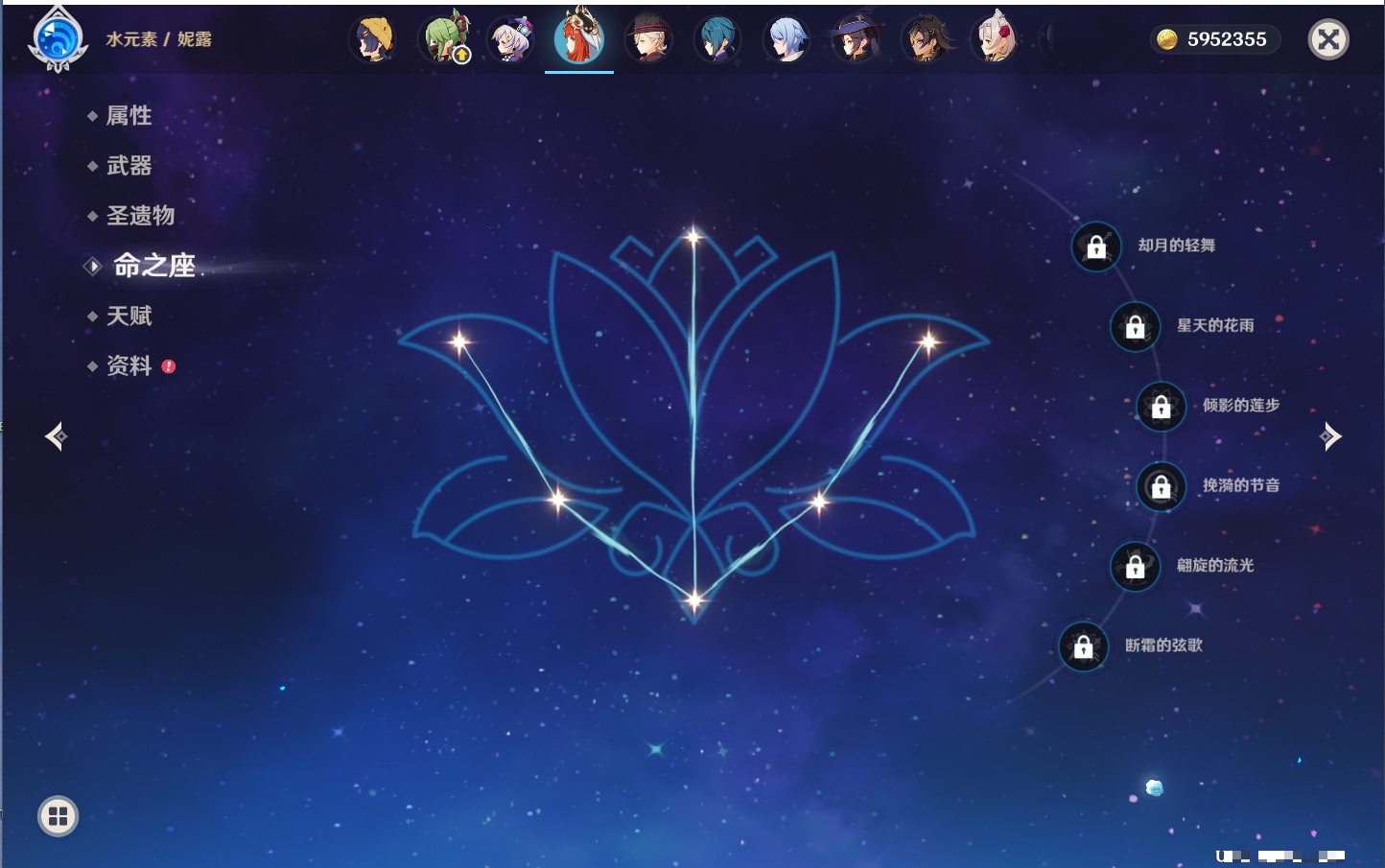Click the upper-right star of the constellation
Image resolution: width=1385 pixels, height=868 pixels.
928,341
